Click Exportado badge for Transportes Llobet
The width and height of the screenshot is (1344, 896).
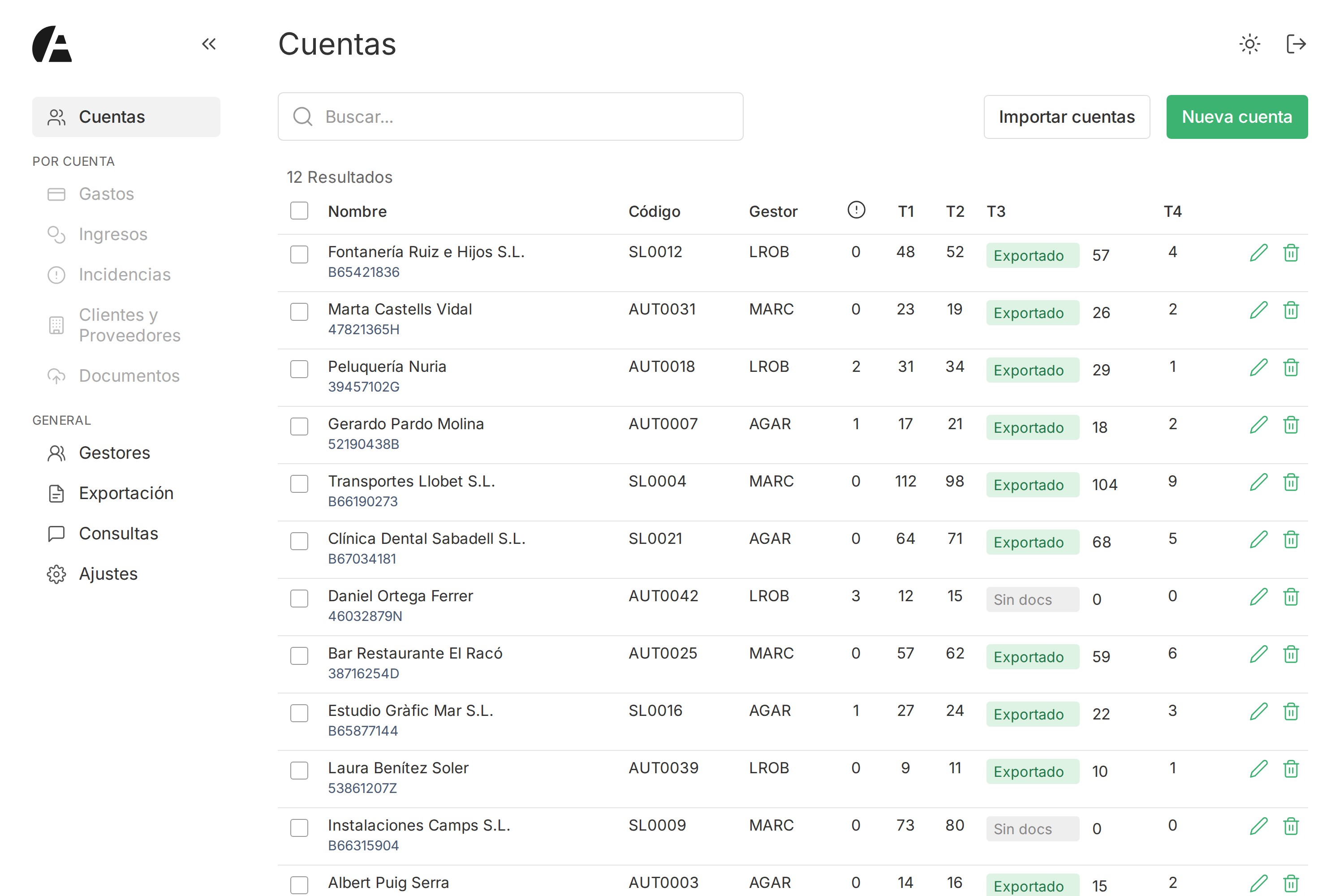pyautogui.click(x=1033, y=485)
